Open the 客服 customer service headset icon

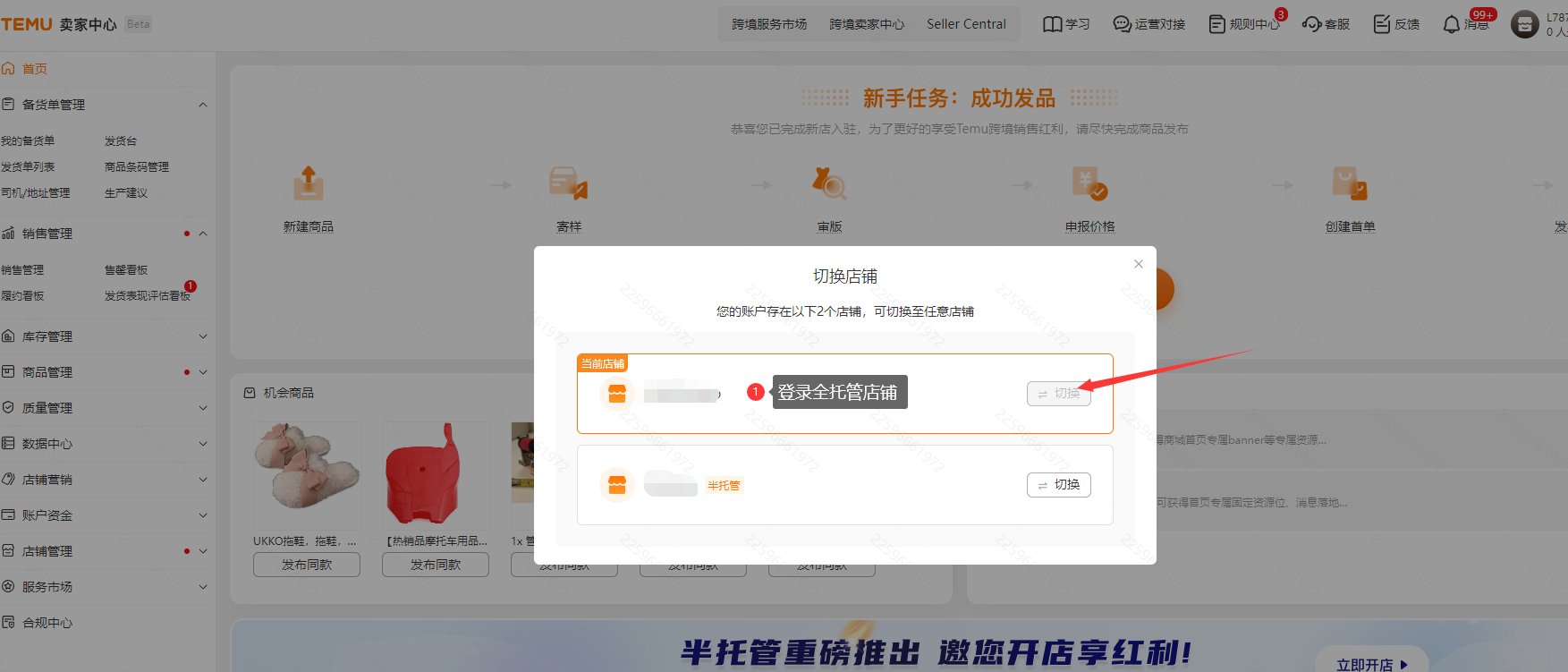(x=1311, y=24)
